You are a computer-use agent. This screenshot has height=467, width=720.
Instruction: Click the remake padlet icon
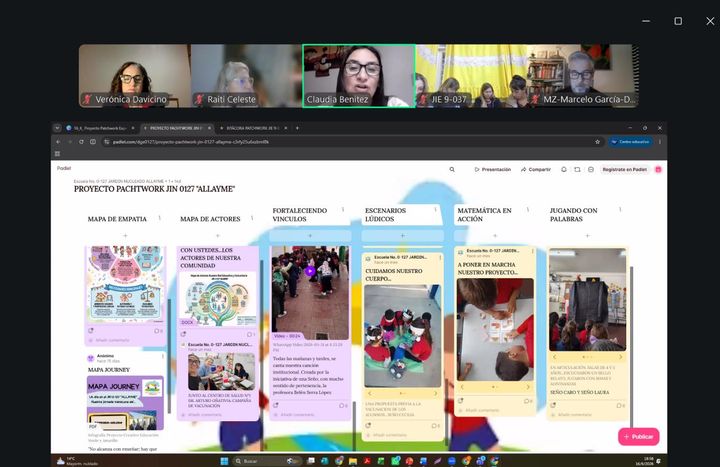tap(577, 169)
